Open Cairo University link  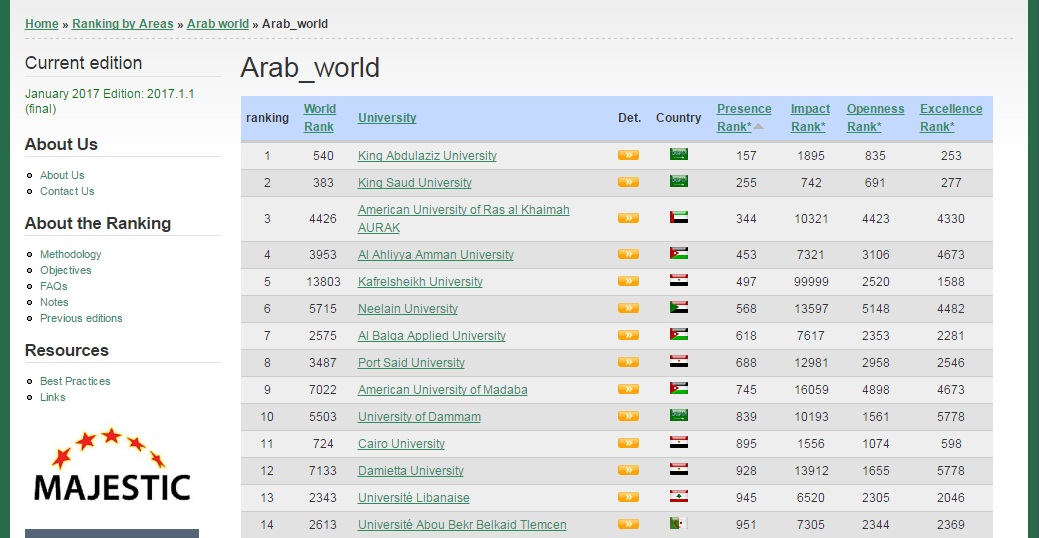401,444
